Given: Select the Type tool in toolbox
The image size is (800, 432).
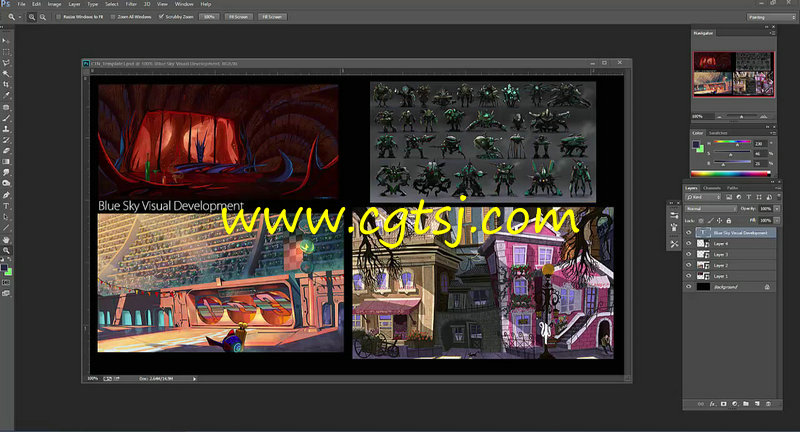Looking at the screenshot, I should 6,206.
